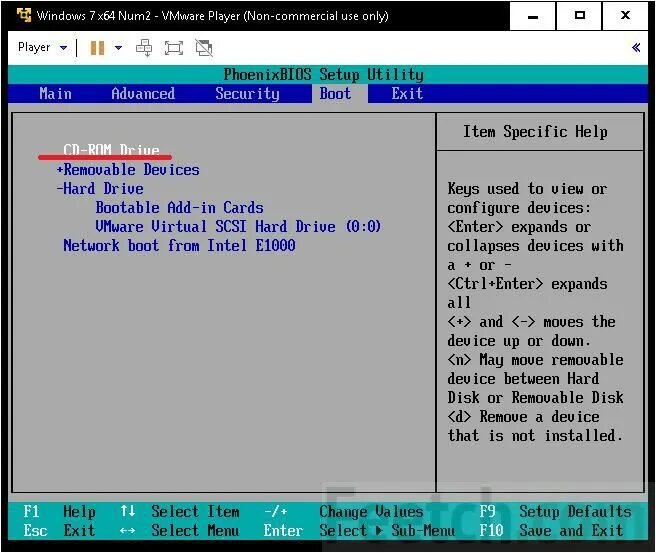Select the Boot BIOS tab
656x553 pixels.
335,93
